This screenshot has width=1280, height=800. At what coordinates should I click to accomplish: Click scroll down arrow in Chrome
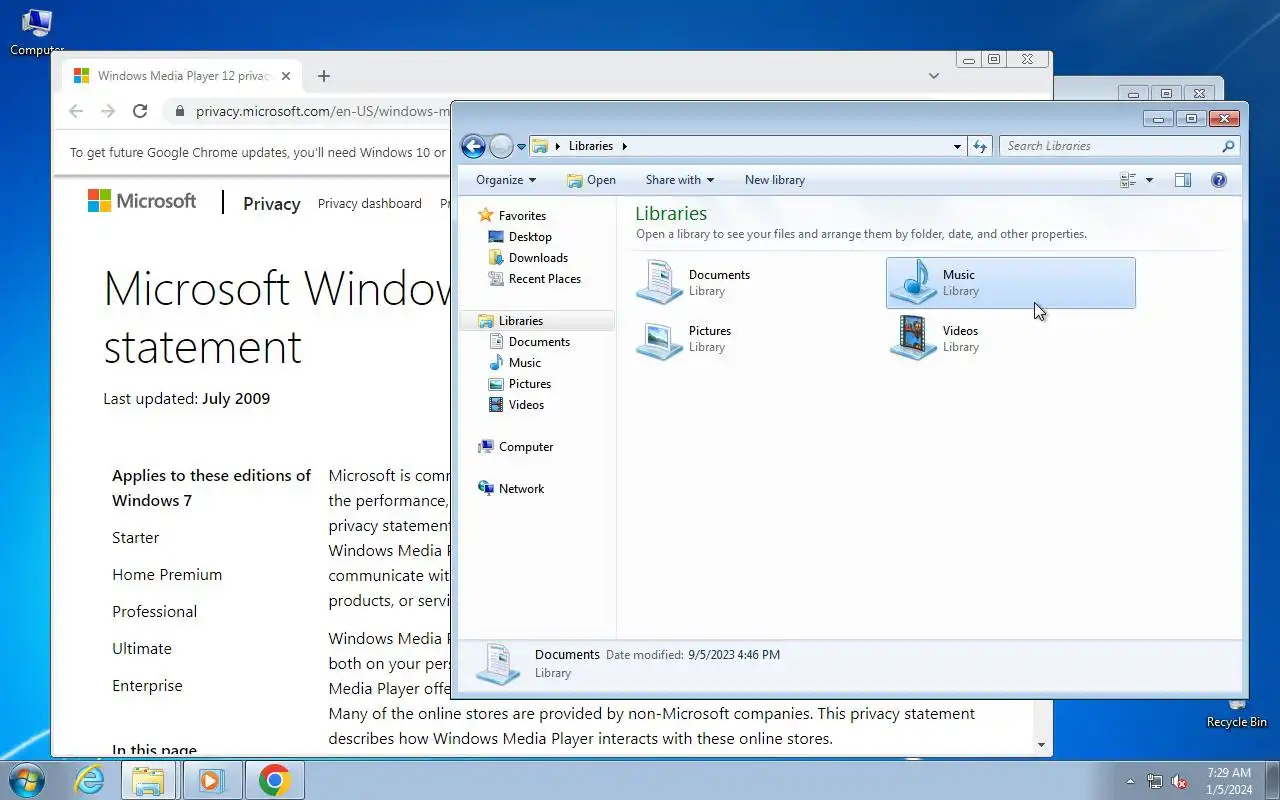coord(1041,745)
